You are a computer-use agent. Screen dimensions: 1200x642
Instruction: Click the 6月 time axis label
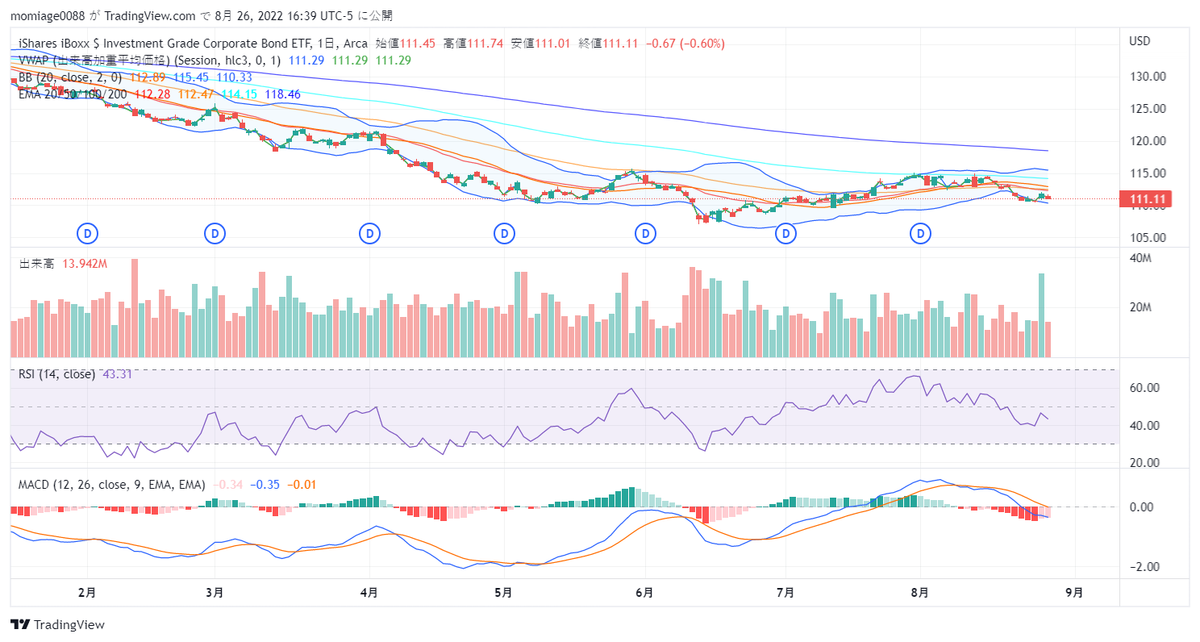click(x=645, y=592)
